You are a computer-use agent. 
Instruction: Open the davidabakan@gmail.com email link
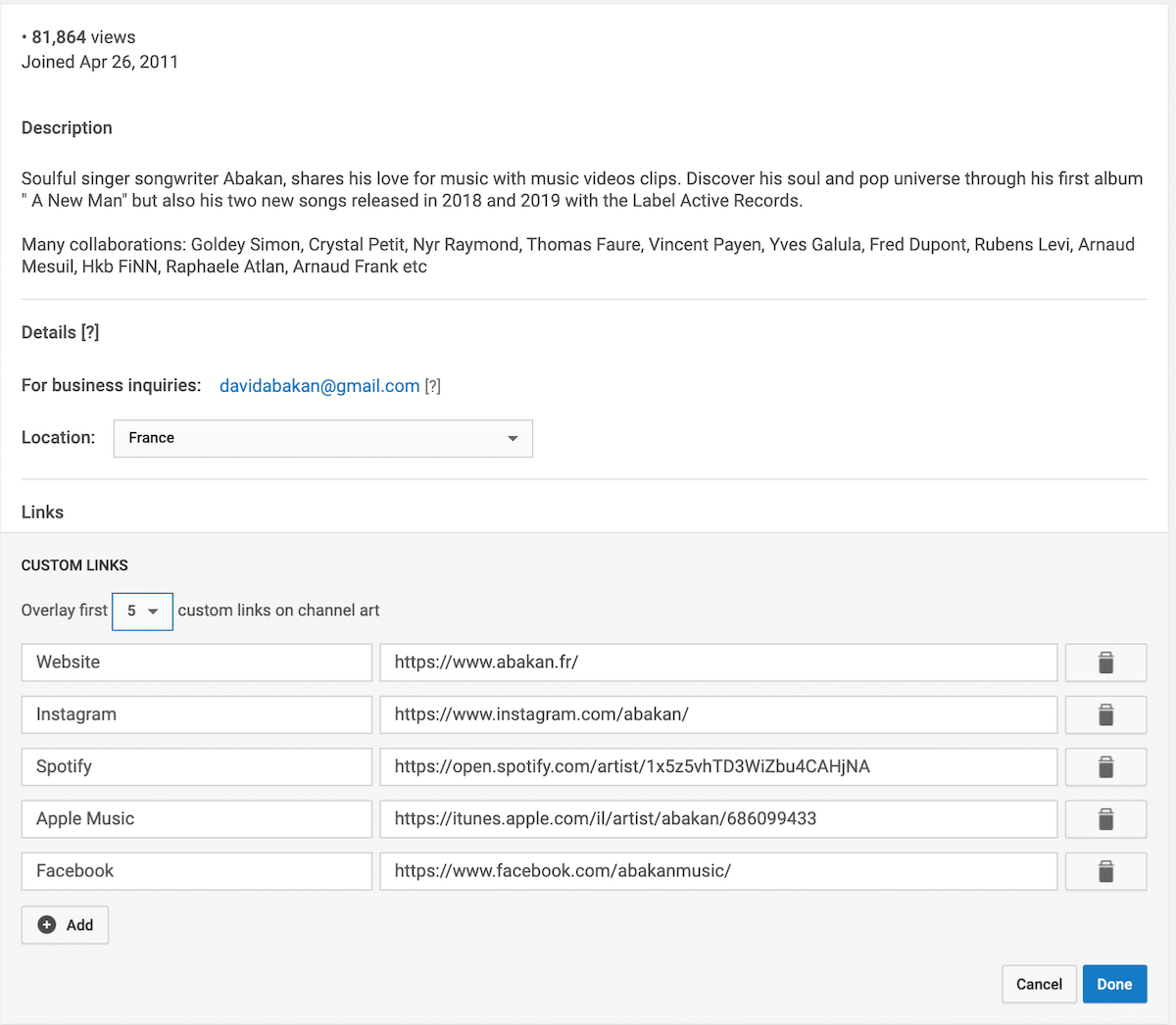click(x=319, y=386)
